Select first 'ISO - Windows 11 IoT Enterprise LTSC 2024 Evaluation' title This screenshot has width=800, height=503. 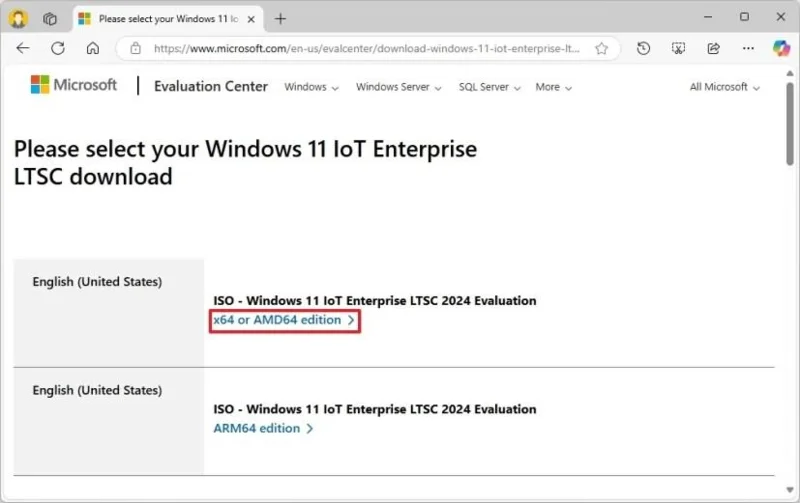click(x=374, y=301)
